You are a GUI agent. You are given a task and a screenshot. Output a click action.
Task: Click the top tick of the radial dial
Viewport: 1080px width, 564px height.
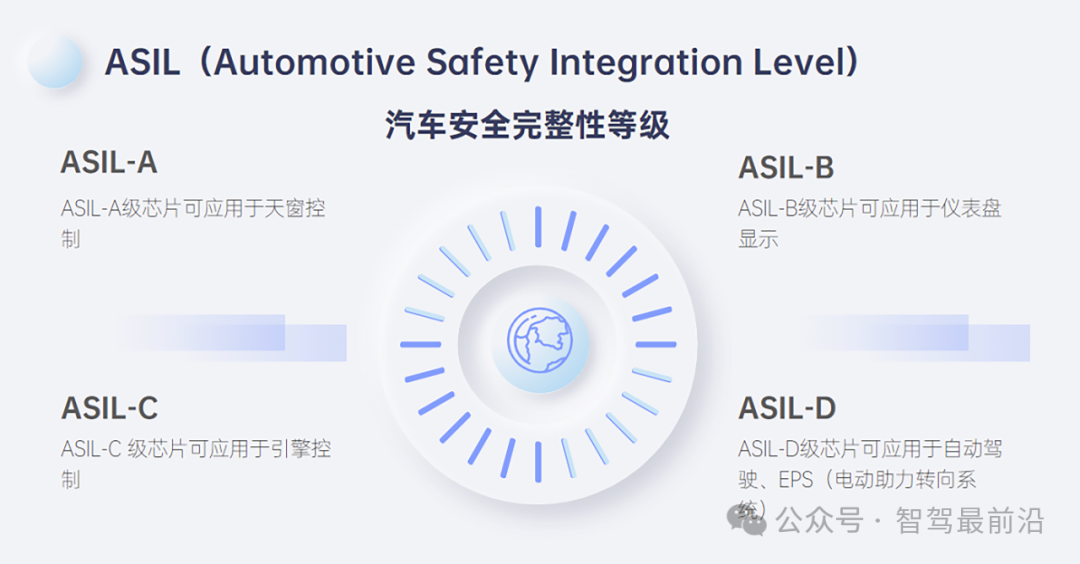(538, 227)
